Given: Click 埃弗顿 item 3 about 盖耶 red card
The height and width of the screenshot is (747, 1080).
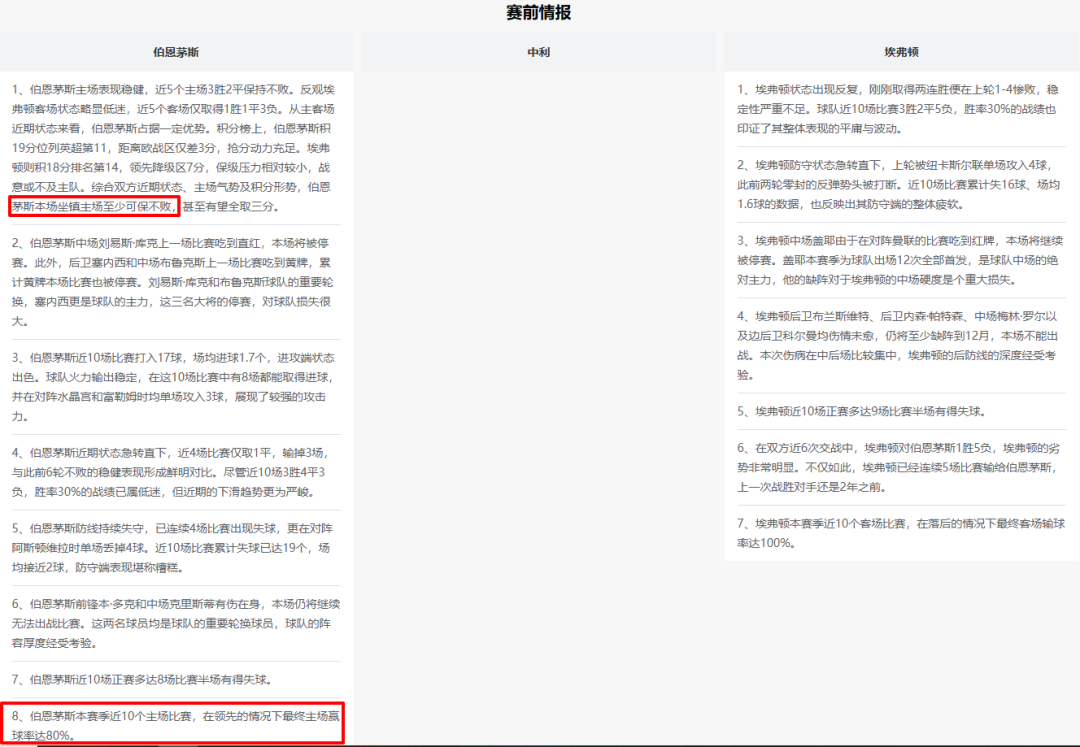Looking at the screenshot, I should point(901,260).
